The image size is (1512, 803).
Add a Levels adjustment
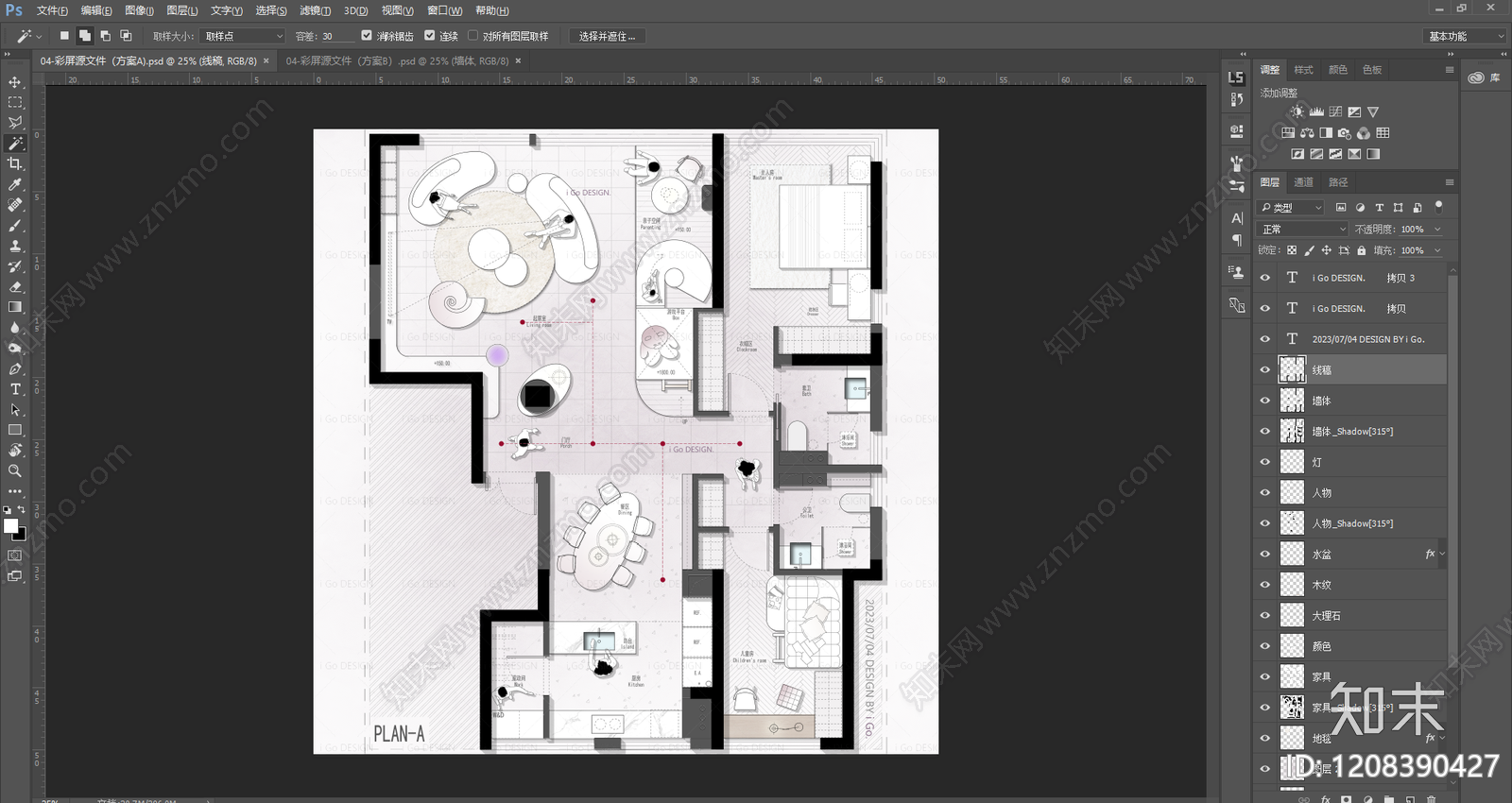(x=1316, y=111)
